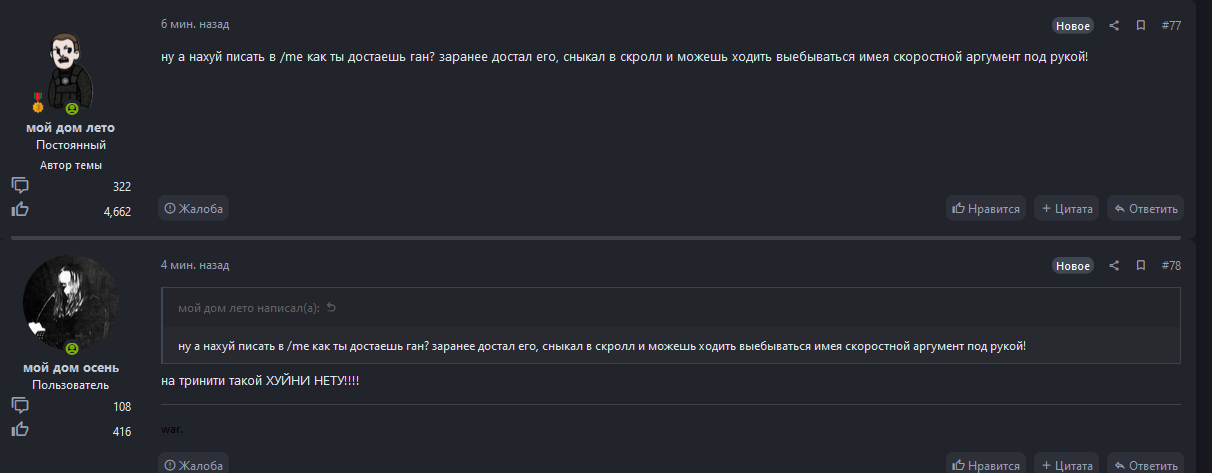Click the likes thumb icon beside 416

20,430
